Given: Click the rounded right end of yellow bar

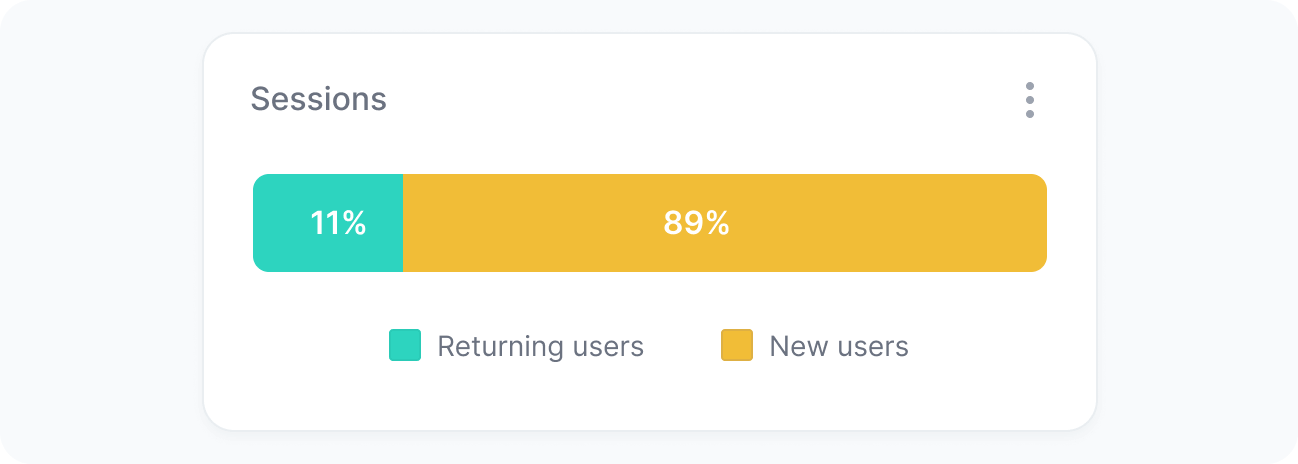Looking at the screenshot, I should click(1038, 223).
